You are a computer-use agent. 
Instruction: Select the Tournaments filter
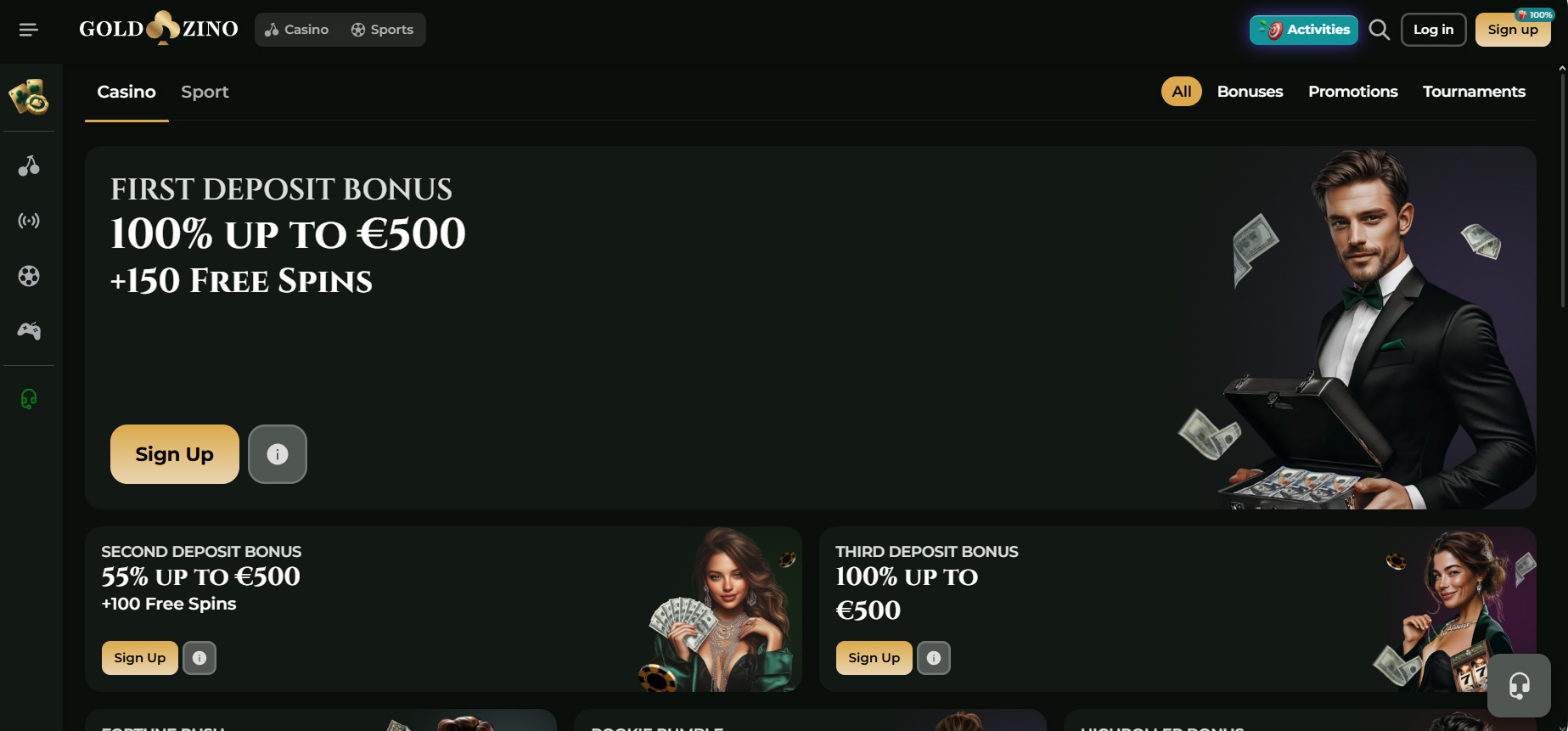(x=1474, y=92)
